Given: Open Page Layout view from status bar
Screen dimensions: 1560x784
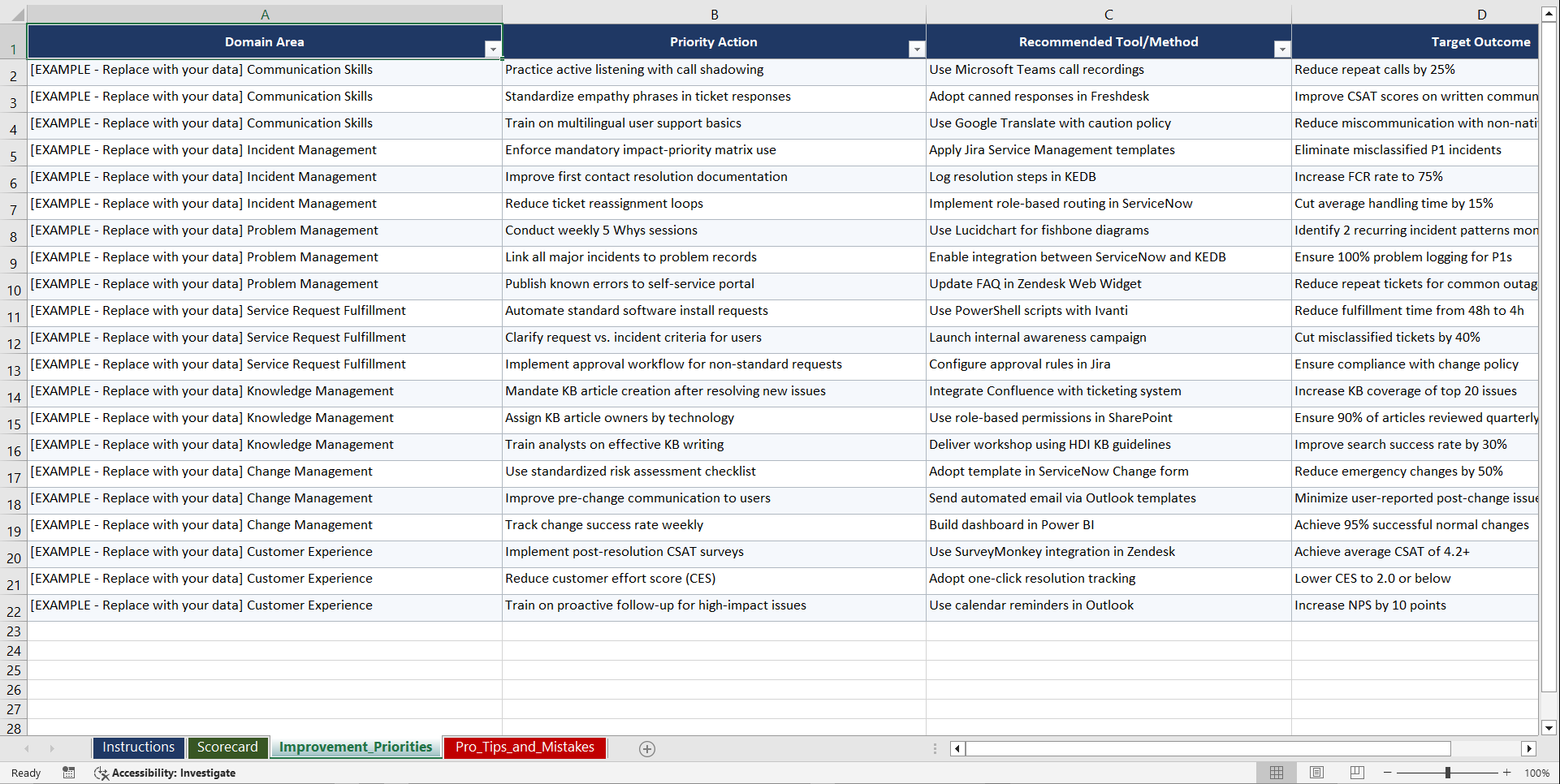Looking at the screenshot, I should [1316, 773].
